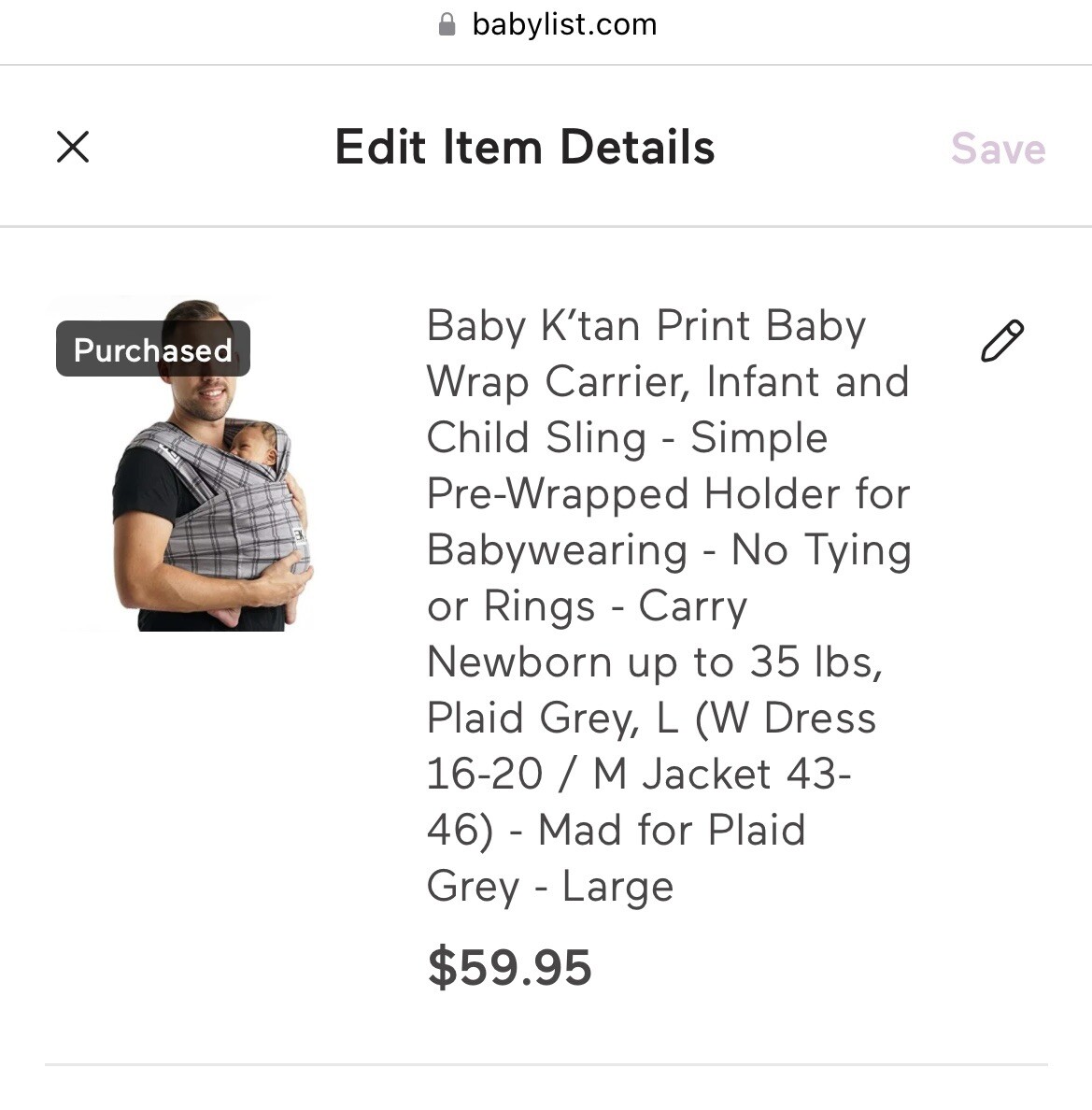1092x1110 pixels.
Task: Click the 'Babywearing - No Tying' line
Action: coord(669,550)
